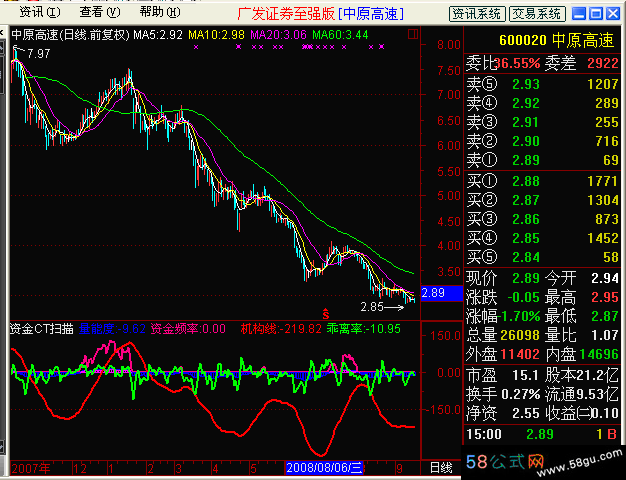The height and width of the screenshot is (480, 626).
Task: Close the window with the blue X icon
Action: 613,14
